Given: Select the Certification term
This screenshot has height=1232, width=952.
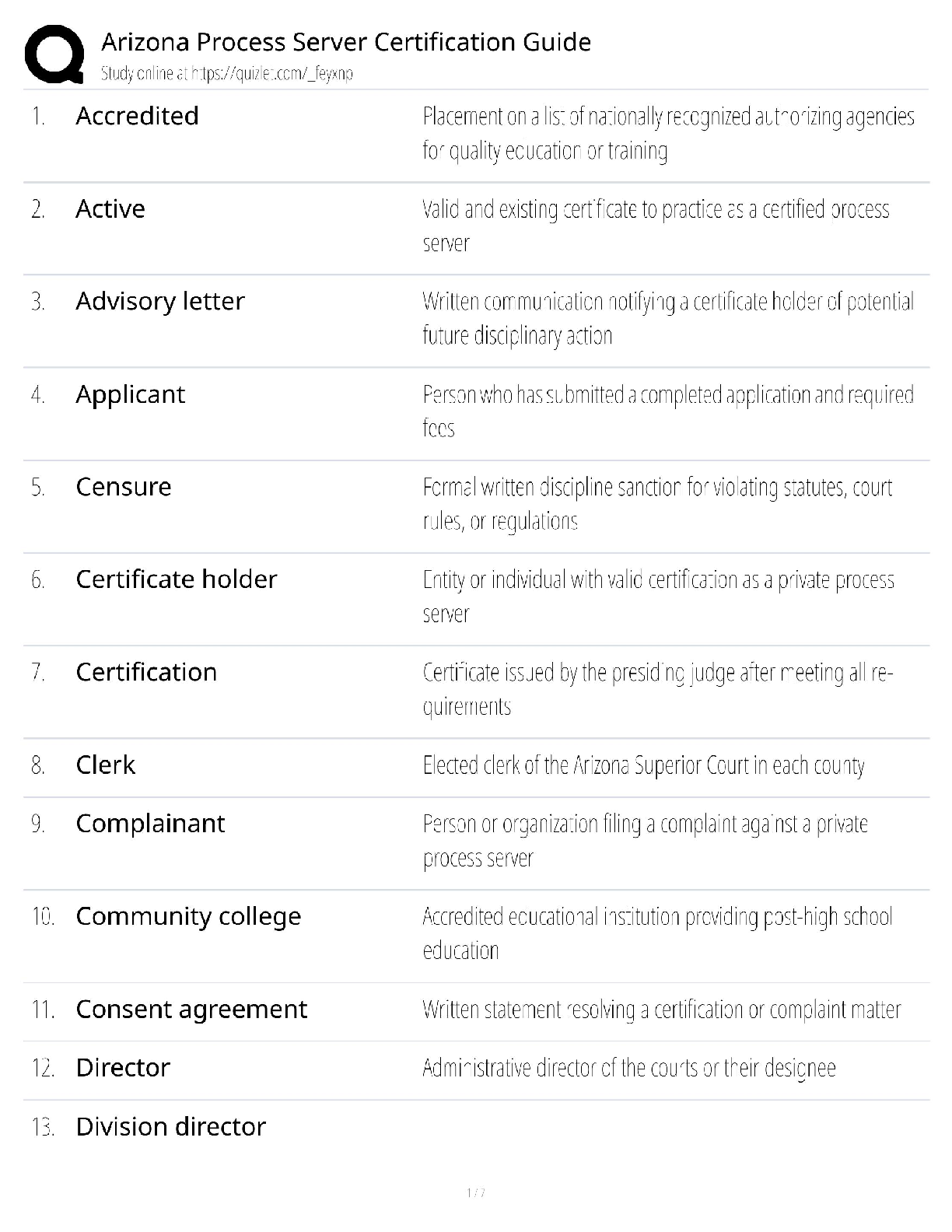Looking at the screenshot, I should (146, 672).
